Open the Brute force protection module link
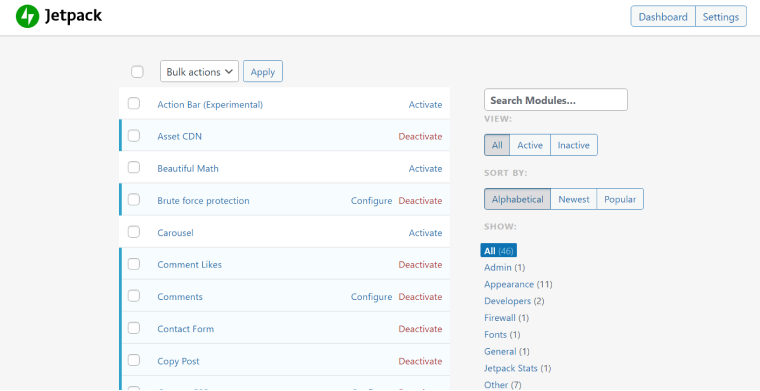The height and width of the screenshot is (391, 760). point(203,201)
